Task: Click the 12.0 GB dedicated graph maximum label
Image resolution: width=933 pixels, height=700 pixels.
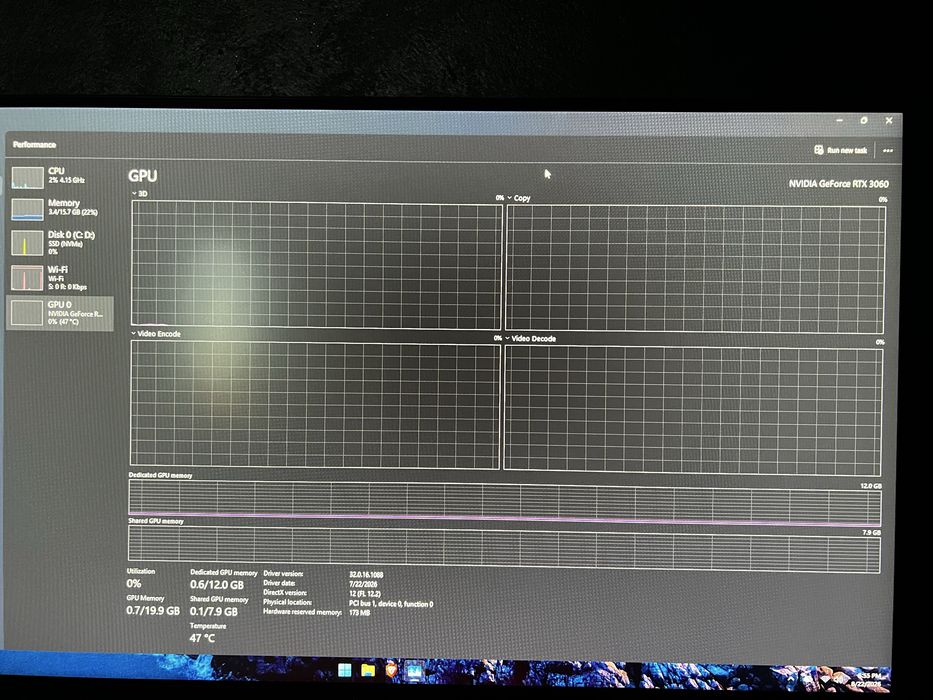Action: [871, 486]
